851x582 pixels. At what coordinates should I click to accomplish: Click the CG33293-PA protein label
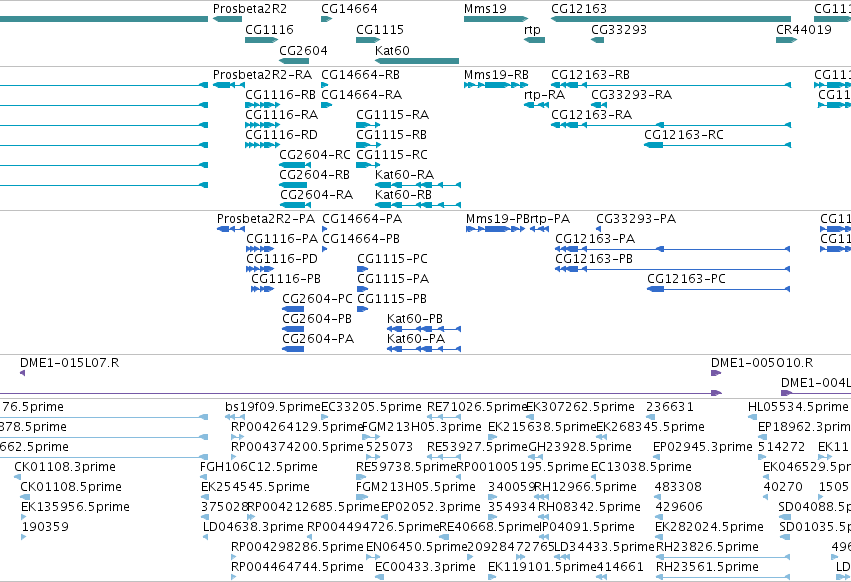636,219
